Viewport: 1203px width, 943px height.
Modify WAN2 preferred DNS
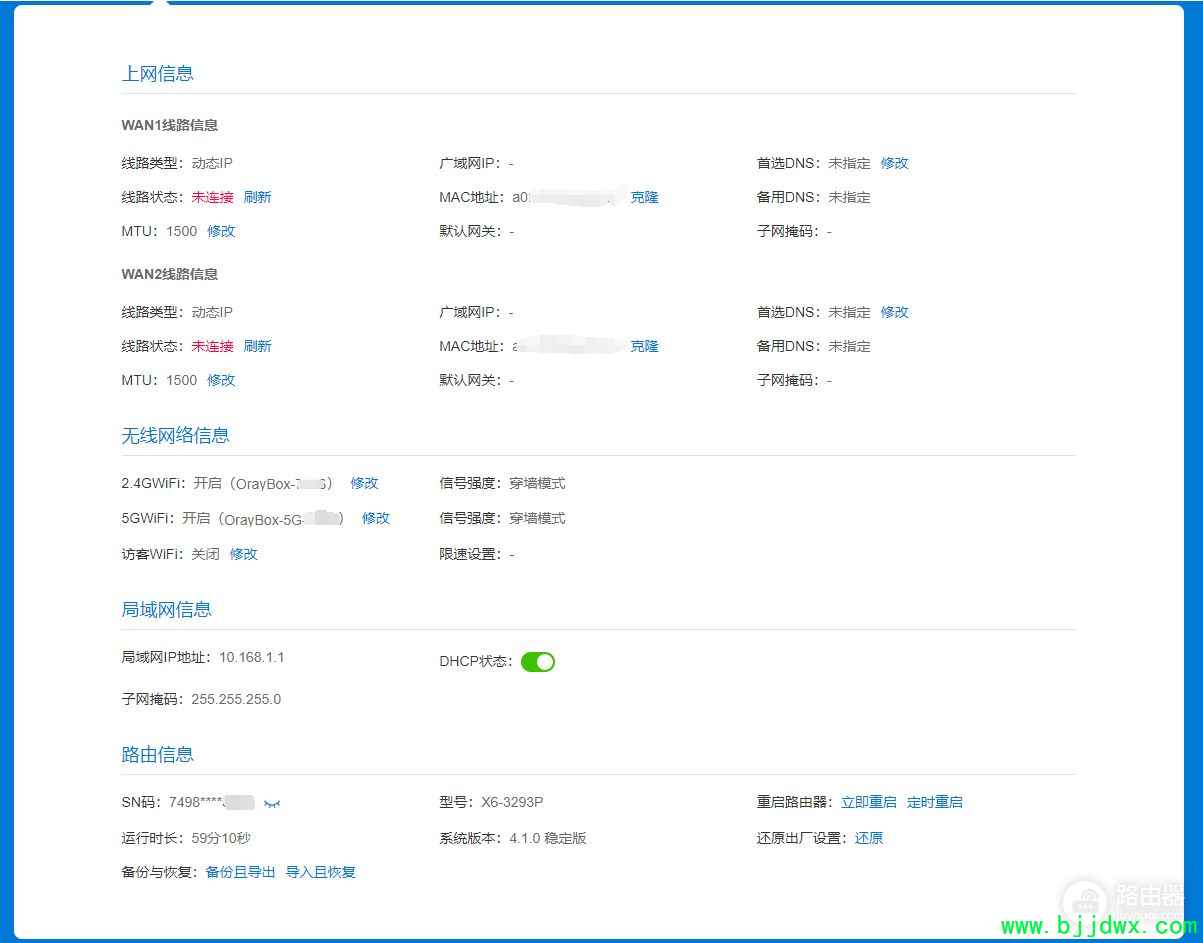click(894, 312)
